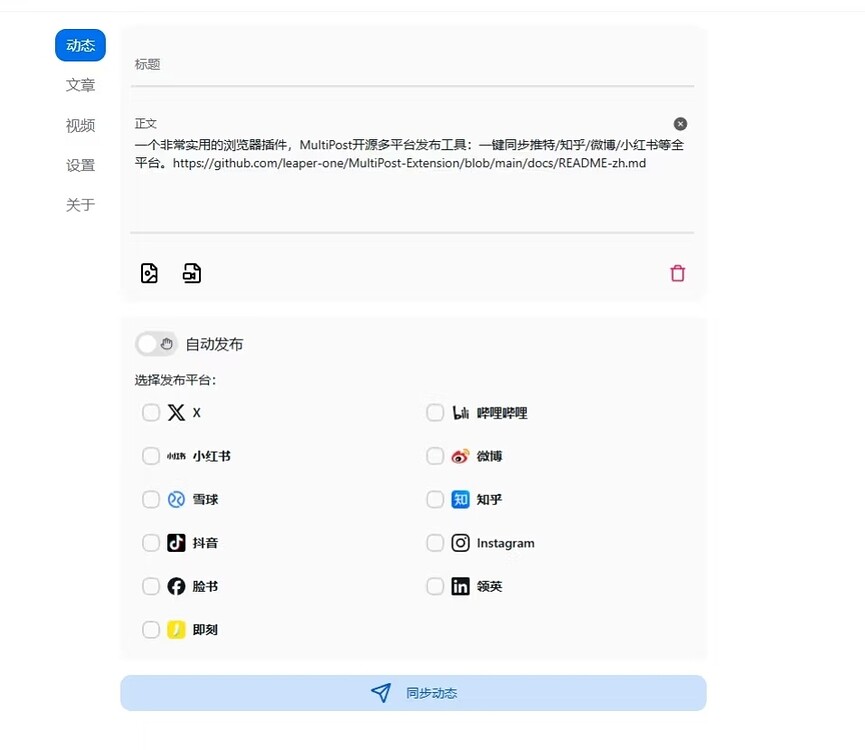
Task: Click the Instagram logo icon
Action: tap(461, 543)
